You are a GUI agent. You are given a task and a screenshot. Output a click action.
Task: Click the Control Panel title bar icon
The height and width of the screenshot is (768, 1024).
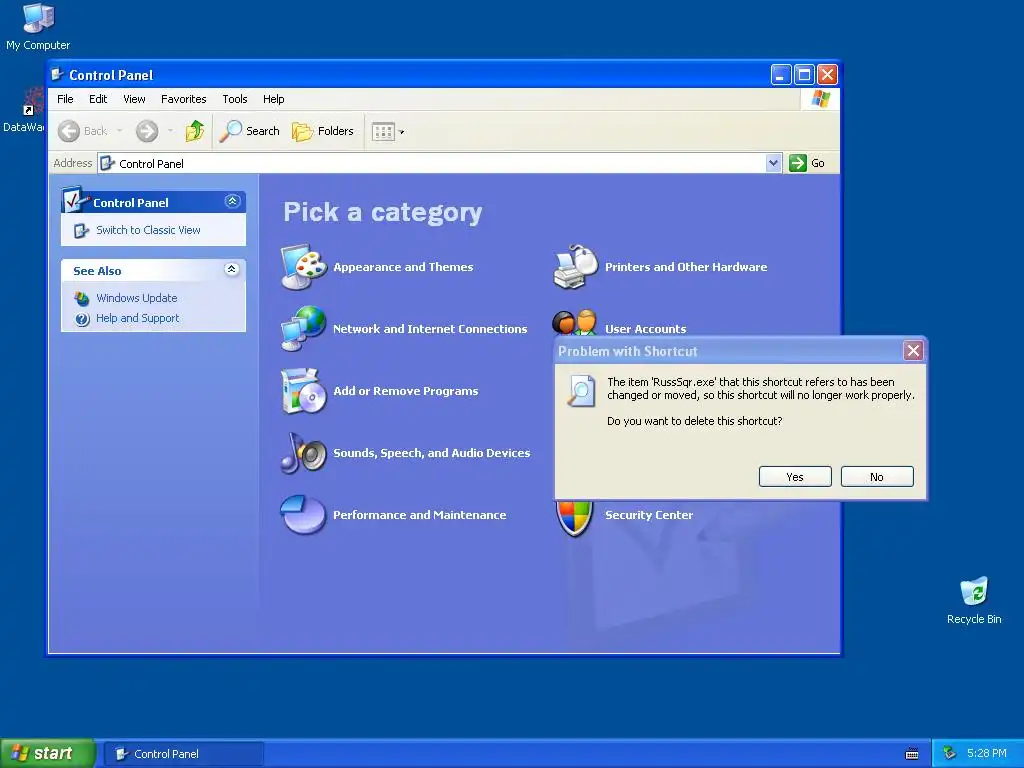(x=57, y=74)
